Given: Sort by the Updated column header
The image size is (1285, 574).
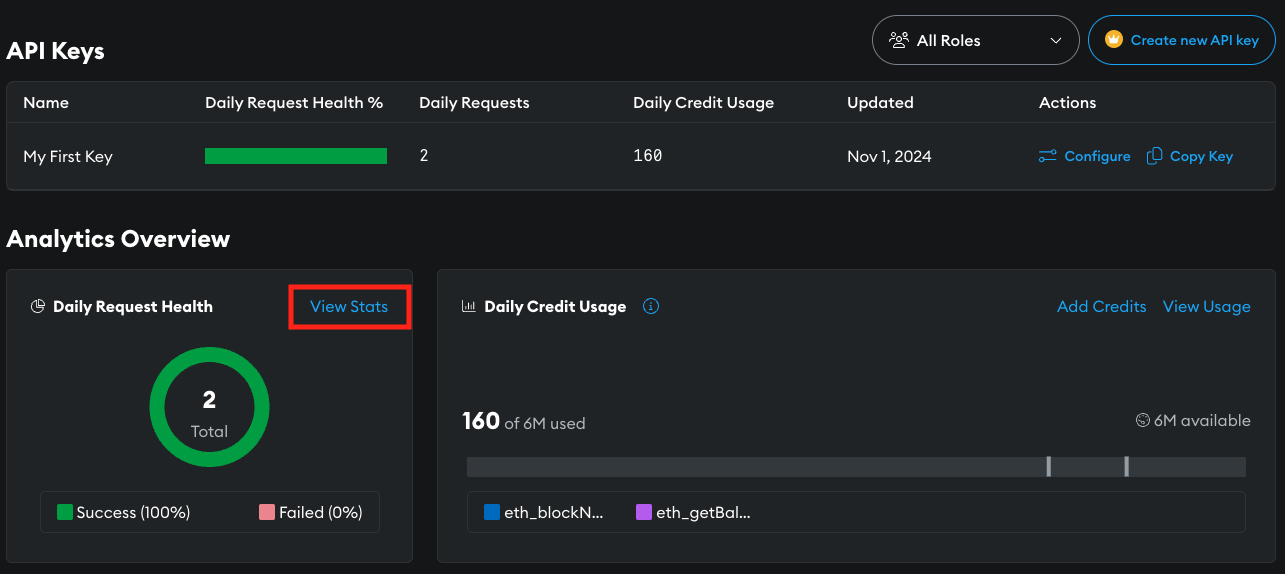Looking at the screenshot, I should click(880, 102).
